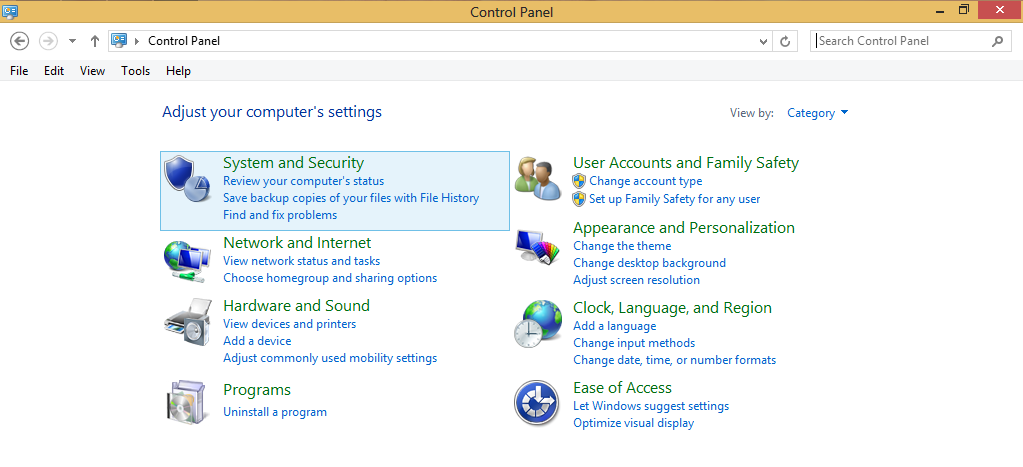The width and height of the screenshot is (1023, 467).
Task: Click View network status and tasks
Action: click(301, 261)
